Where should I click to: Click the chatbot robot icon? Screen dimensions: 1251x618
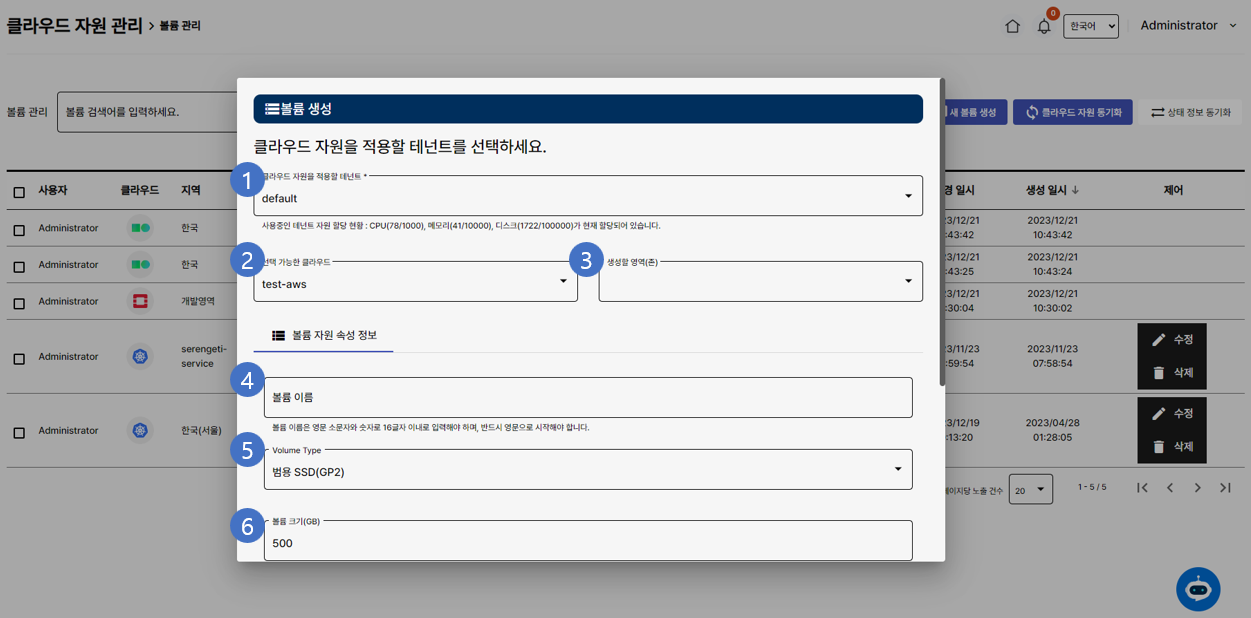tap(1198, 589)
